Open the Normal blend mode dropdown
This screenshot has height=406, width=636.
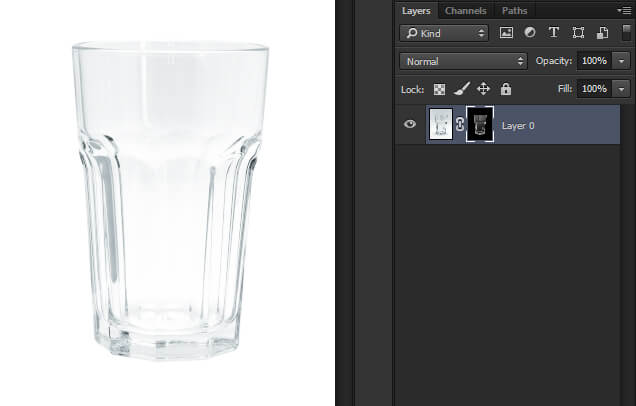point(462,61)
